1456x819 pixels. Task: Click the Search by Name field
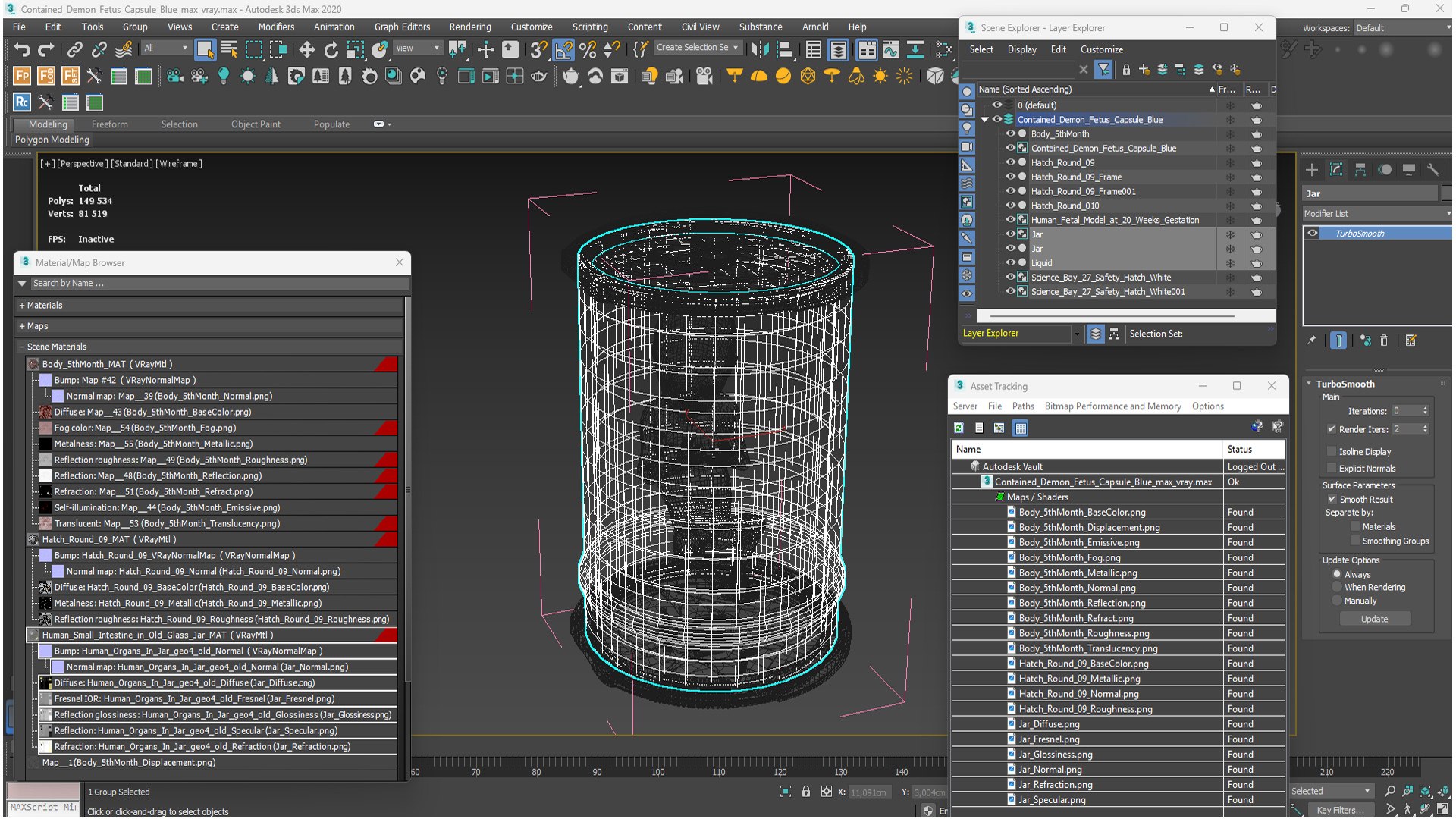[218, 283]
